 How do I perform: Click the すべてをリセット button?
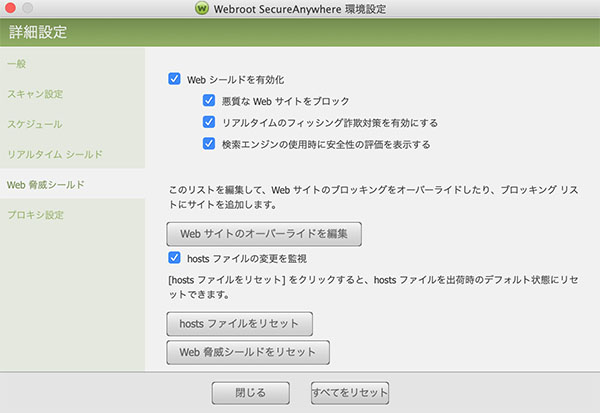pos(350,393)
